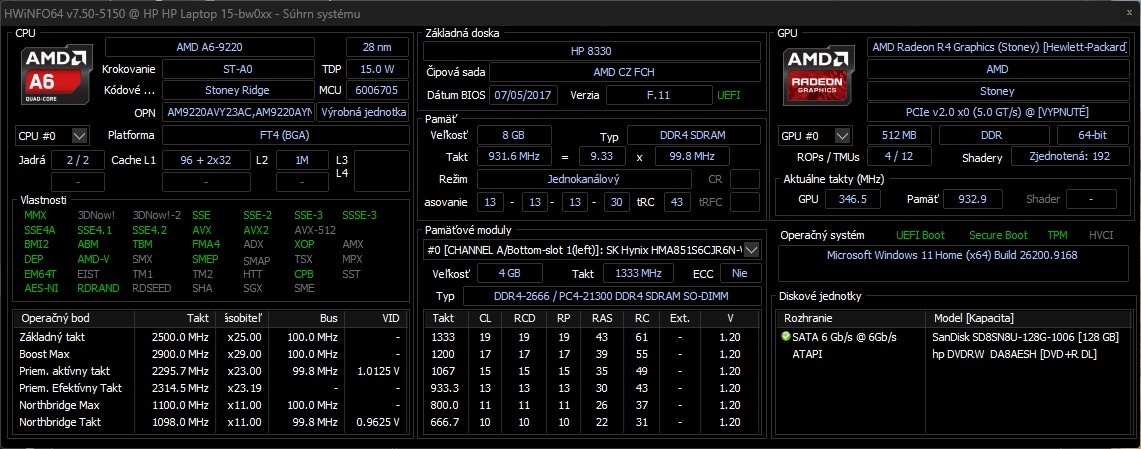Click the AMD CZ FCH chipset field
Viewport: 1141px width, 449px height.
624,73
